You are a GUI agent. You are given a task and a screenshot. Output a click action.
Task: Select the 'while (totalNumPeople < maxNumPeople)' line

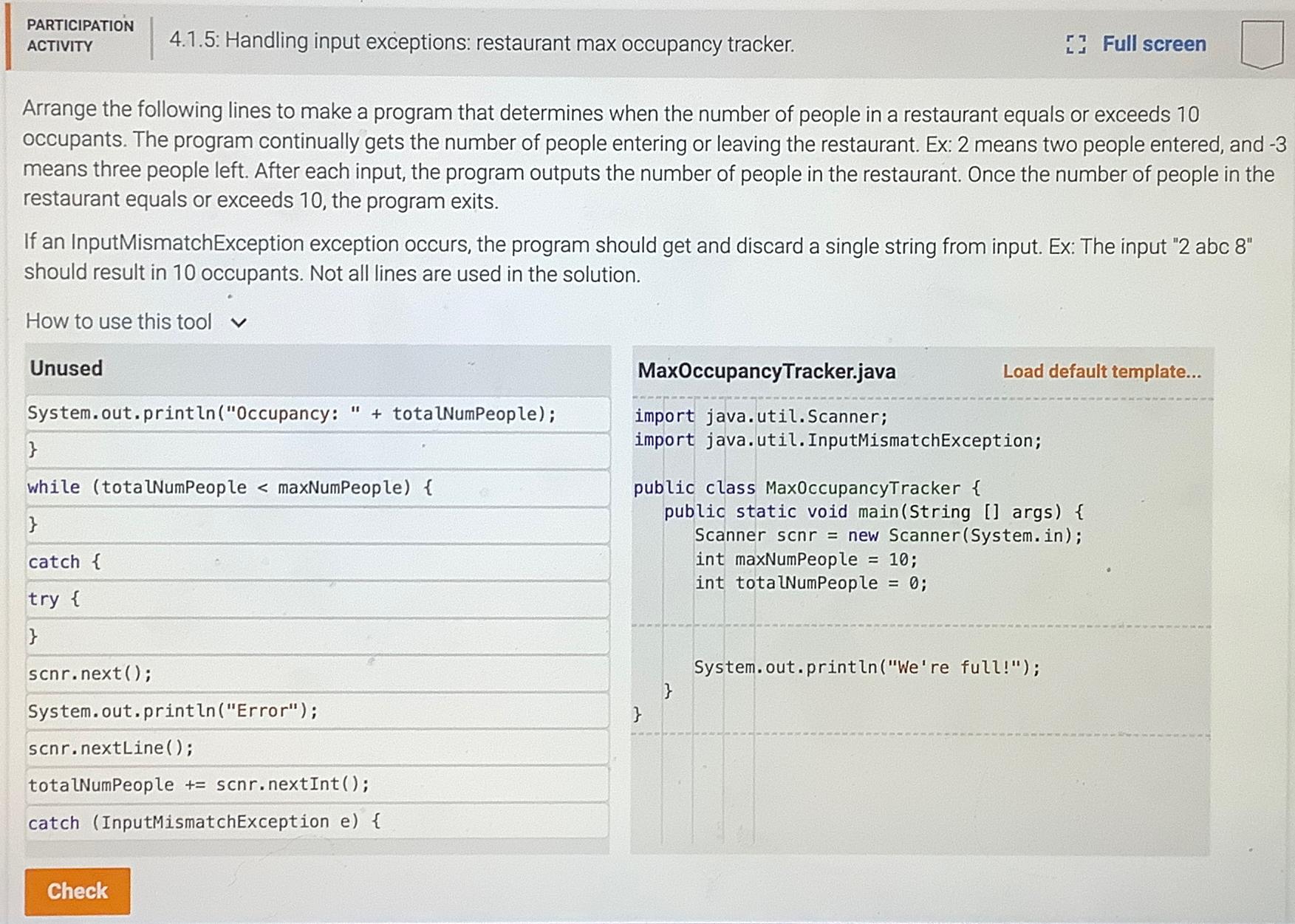pyautogui.click(x=229, y=487)
